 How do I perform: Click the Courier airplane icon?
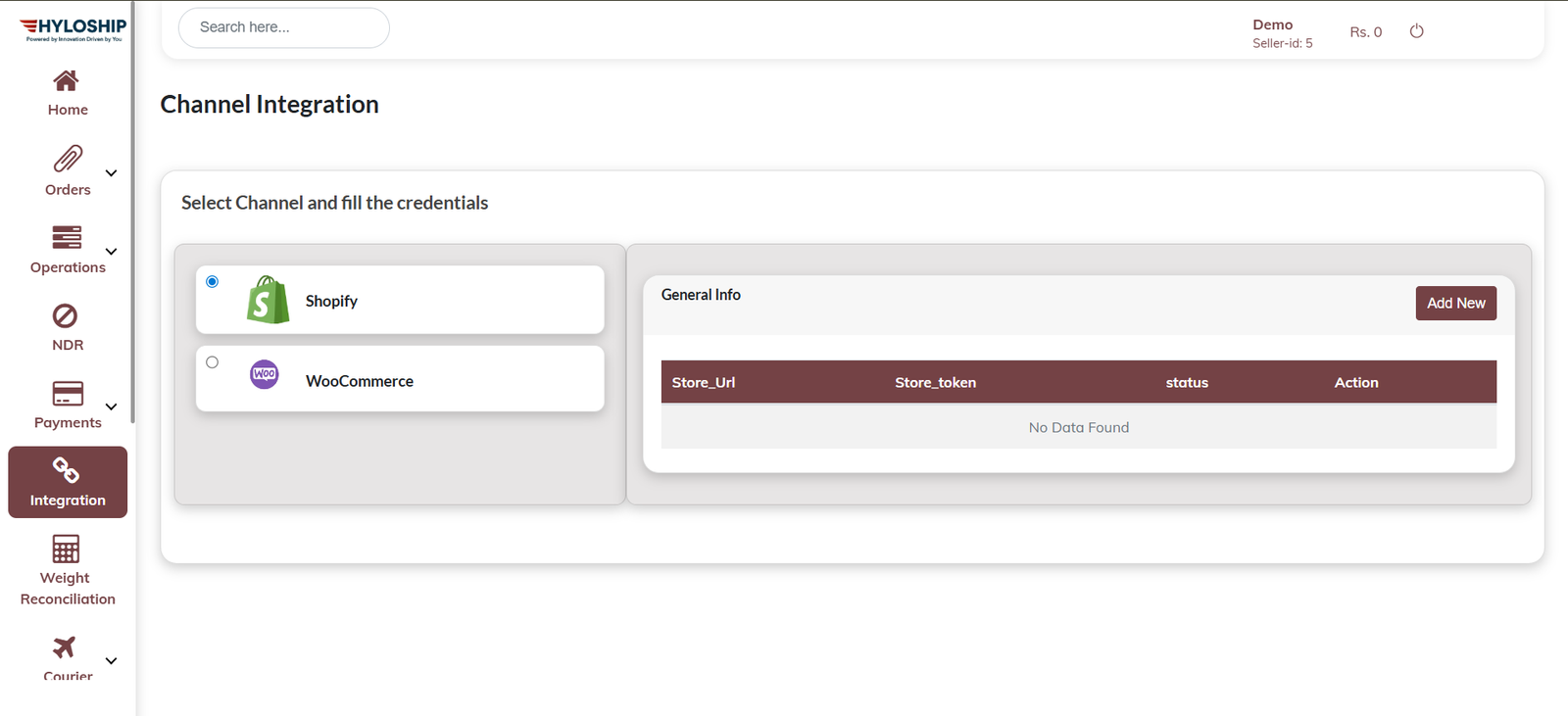point(65,646)
